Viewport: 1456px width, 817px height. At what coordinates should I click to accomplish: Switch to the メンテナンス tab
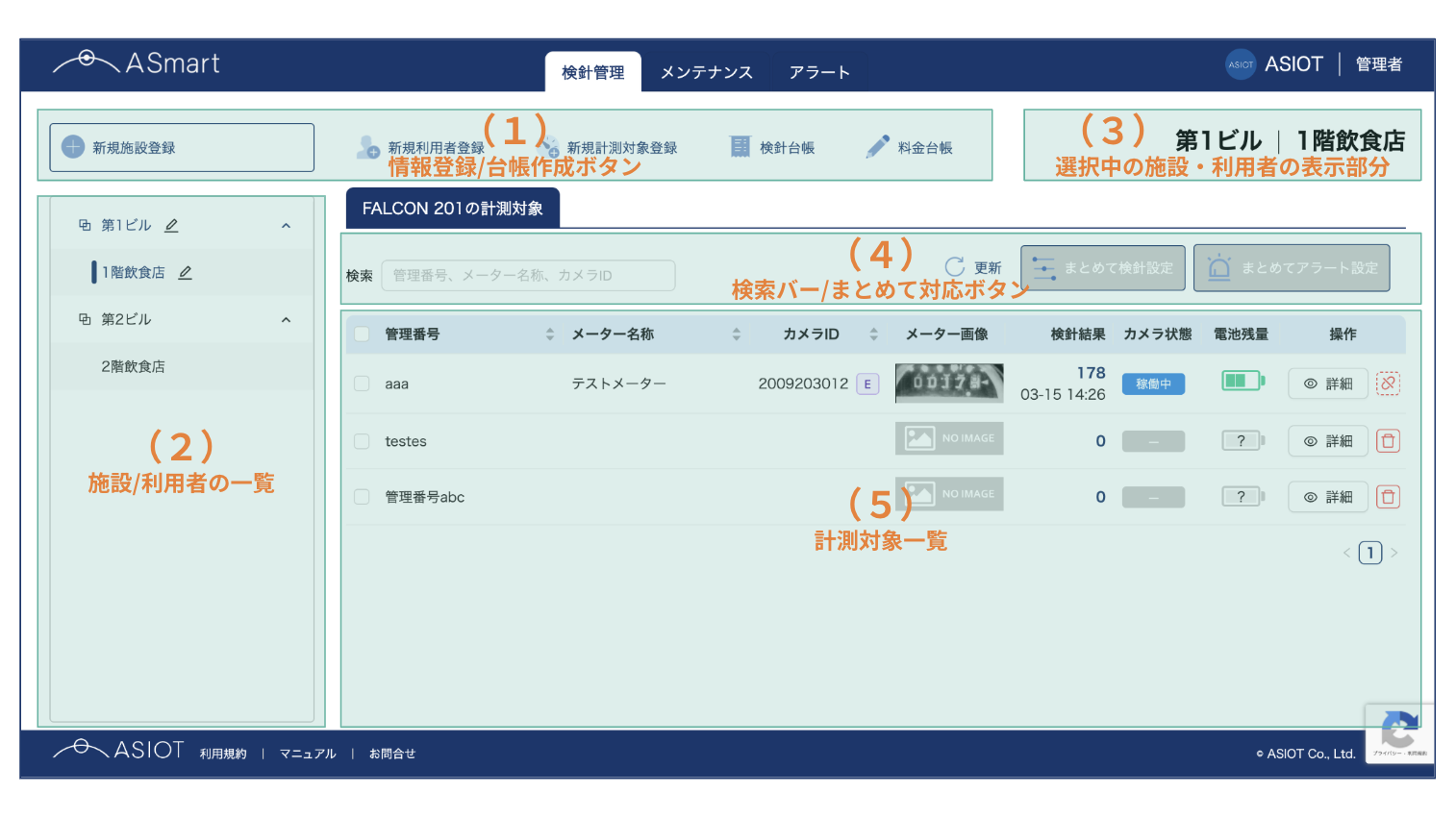pyautogui.click(x=706, y=72)
